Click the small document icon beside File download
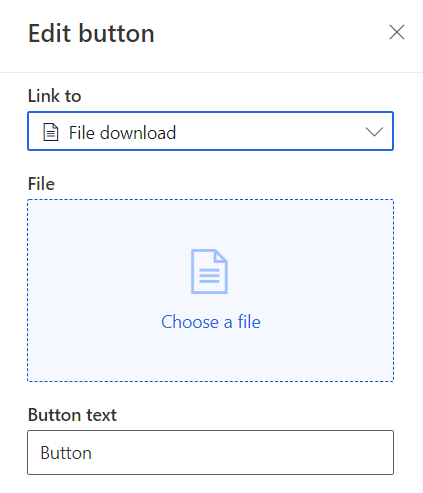The width and height of the screenshot is (423, 493). (x=51, y=132)
